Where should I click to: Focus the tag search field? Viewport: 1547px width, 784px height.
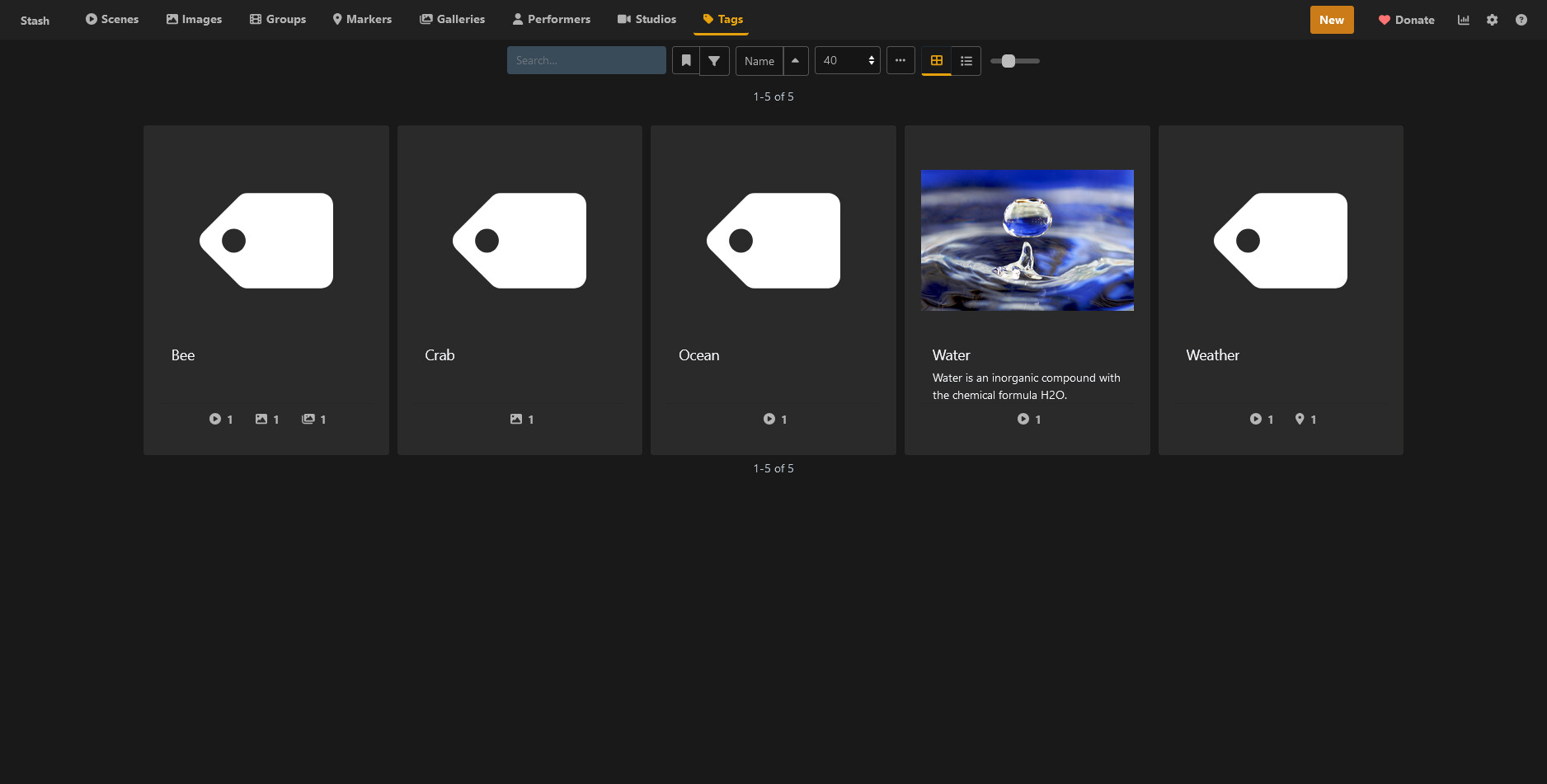point(586,60)
